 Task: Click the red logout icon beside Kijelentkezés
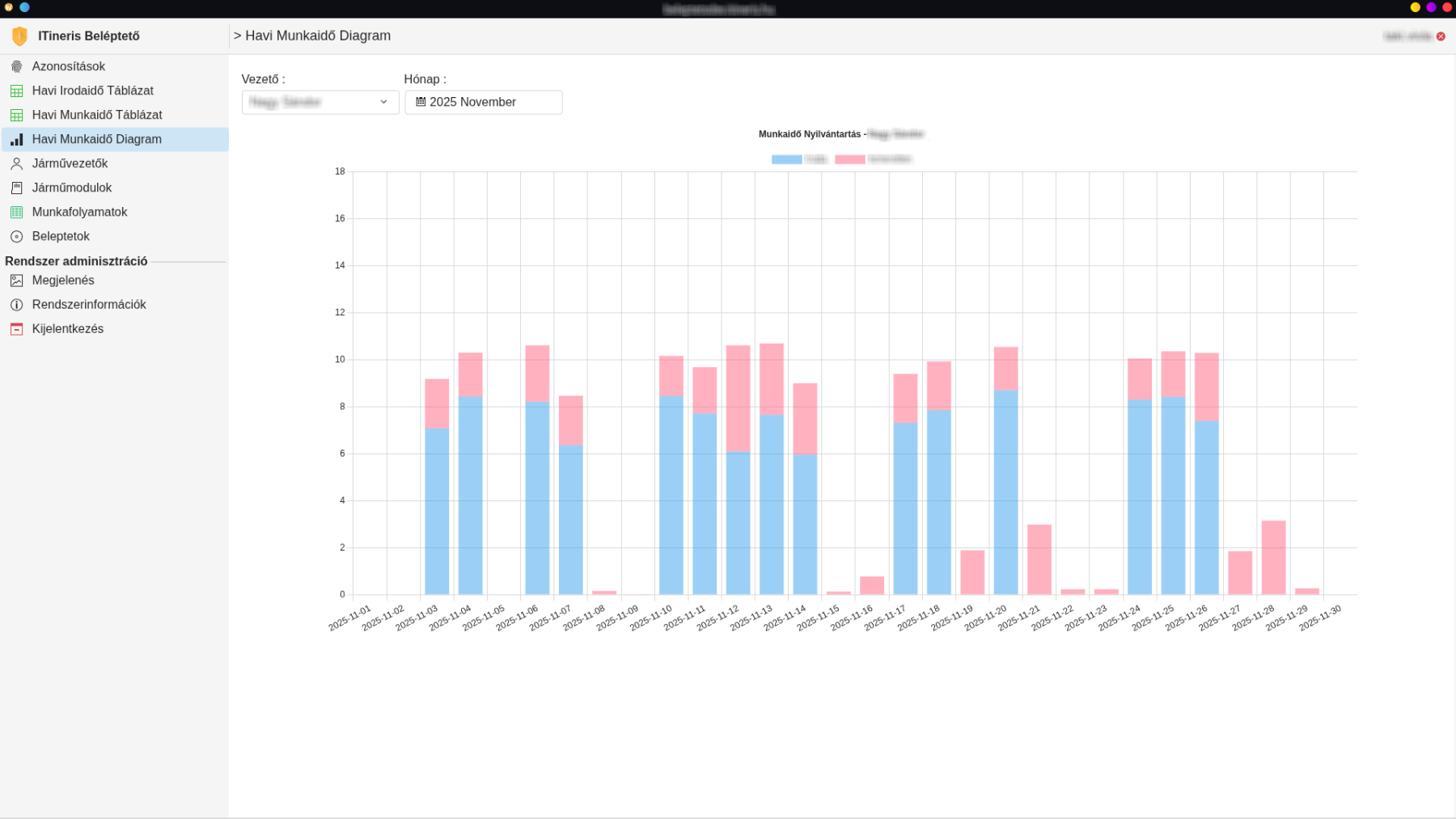pos(16,329)
